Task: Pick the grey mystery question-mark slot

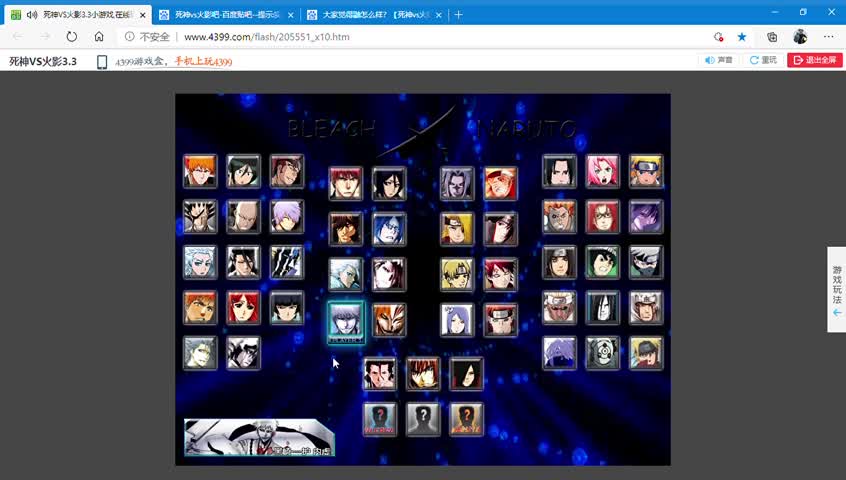Action: click(423, 419)
